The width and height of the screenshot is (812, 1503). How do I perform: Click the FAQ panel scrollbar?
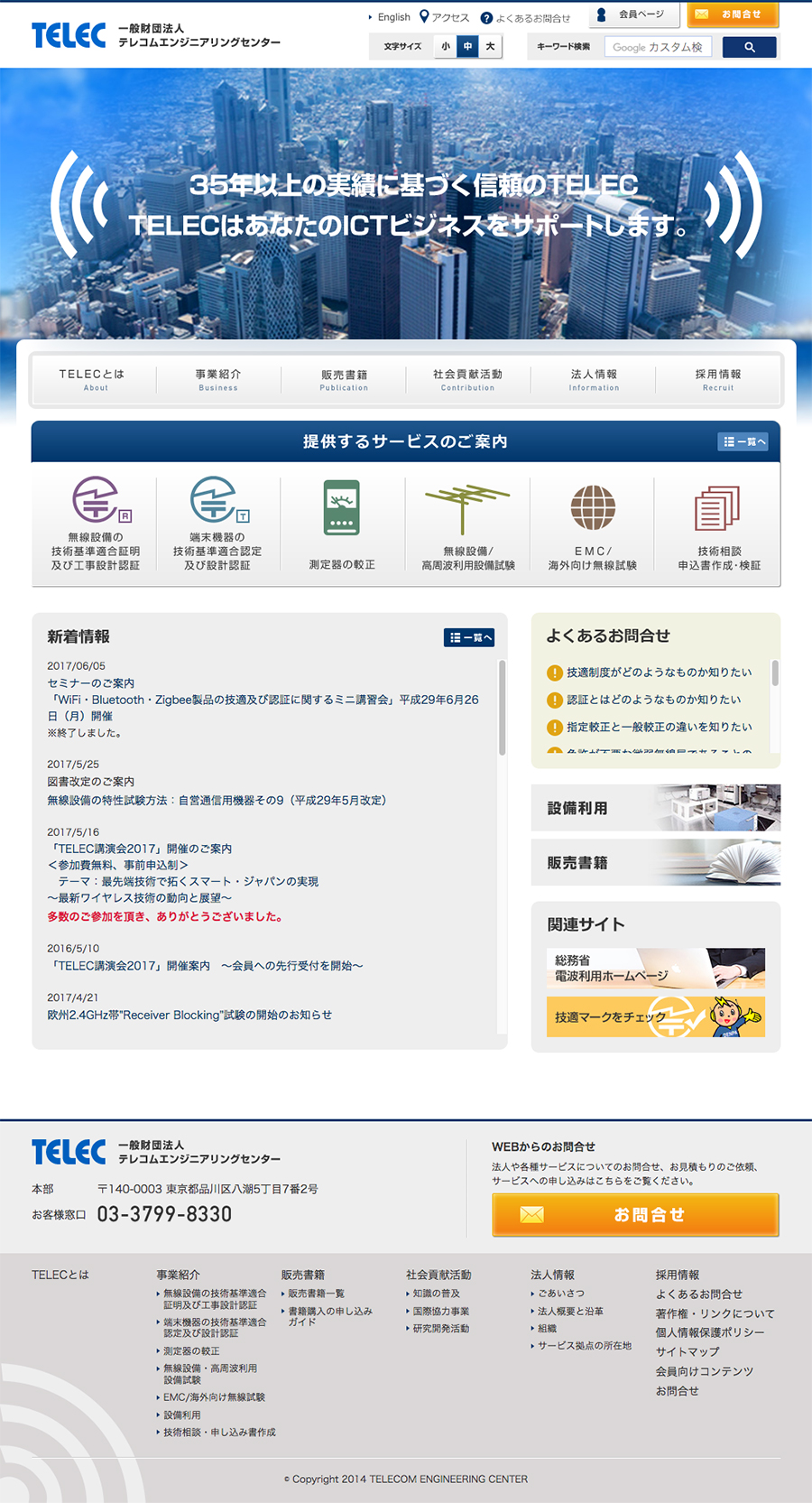tap(775, 673)
